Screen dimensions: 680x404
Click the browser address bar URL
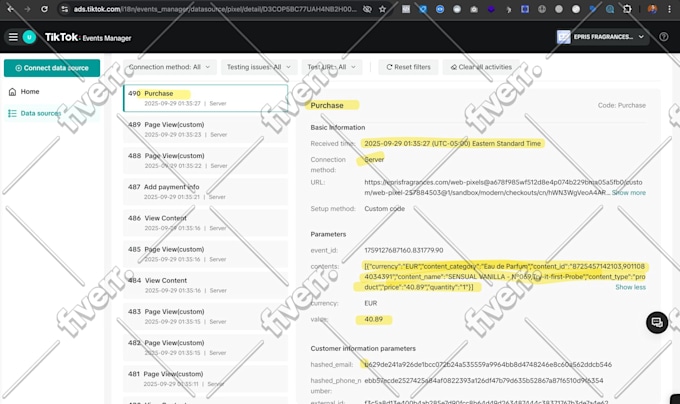pyautogui.click(x=215, y=9)
